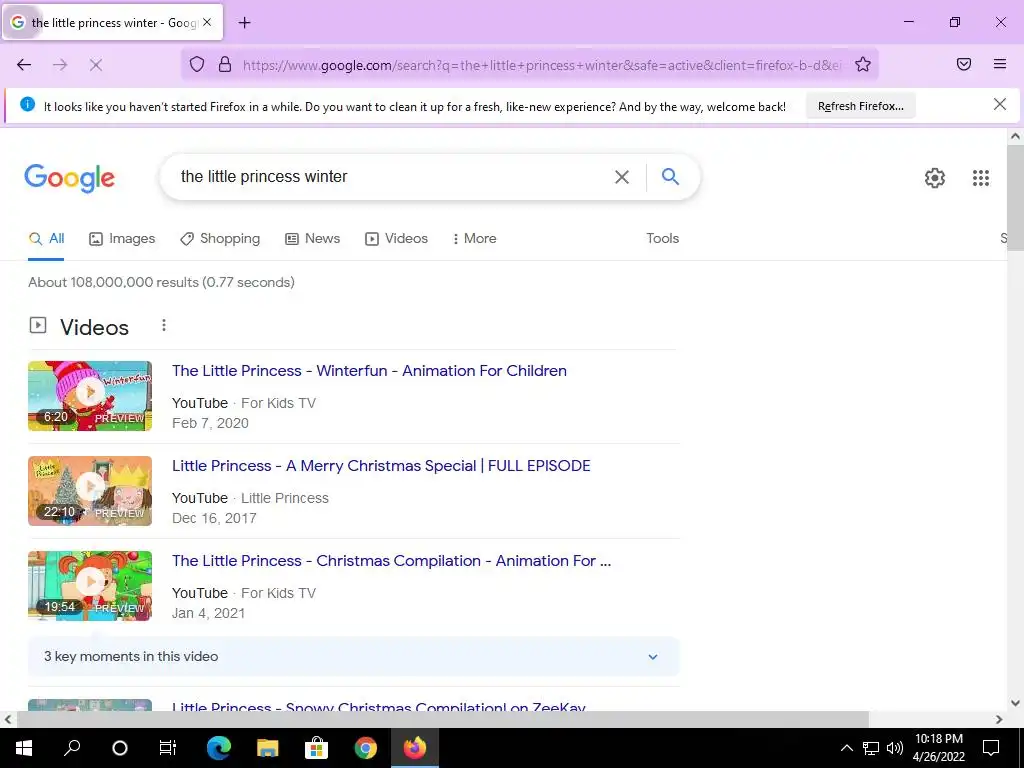Image resolution: width=1024 pixels, height=768 pixels.
Task: Stop loading the page
Action: coord(96,64)
